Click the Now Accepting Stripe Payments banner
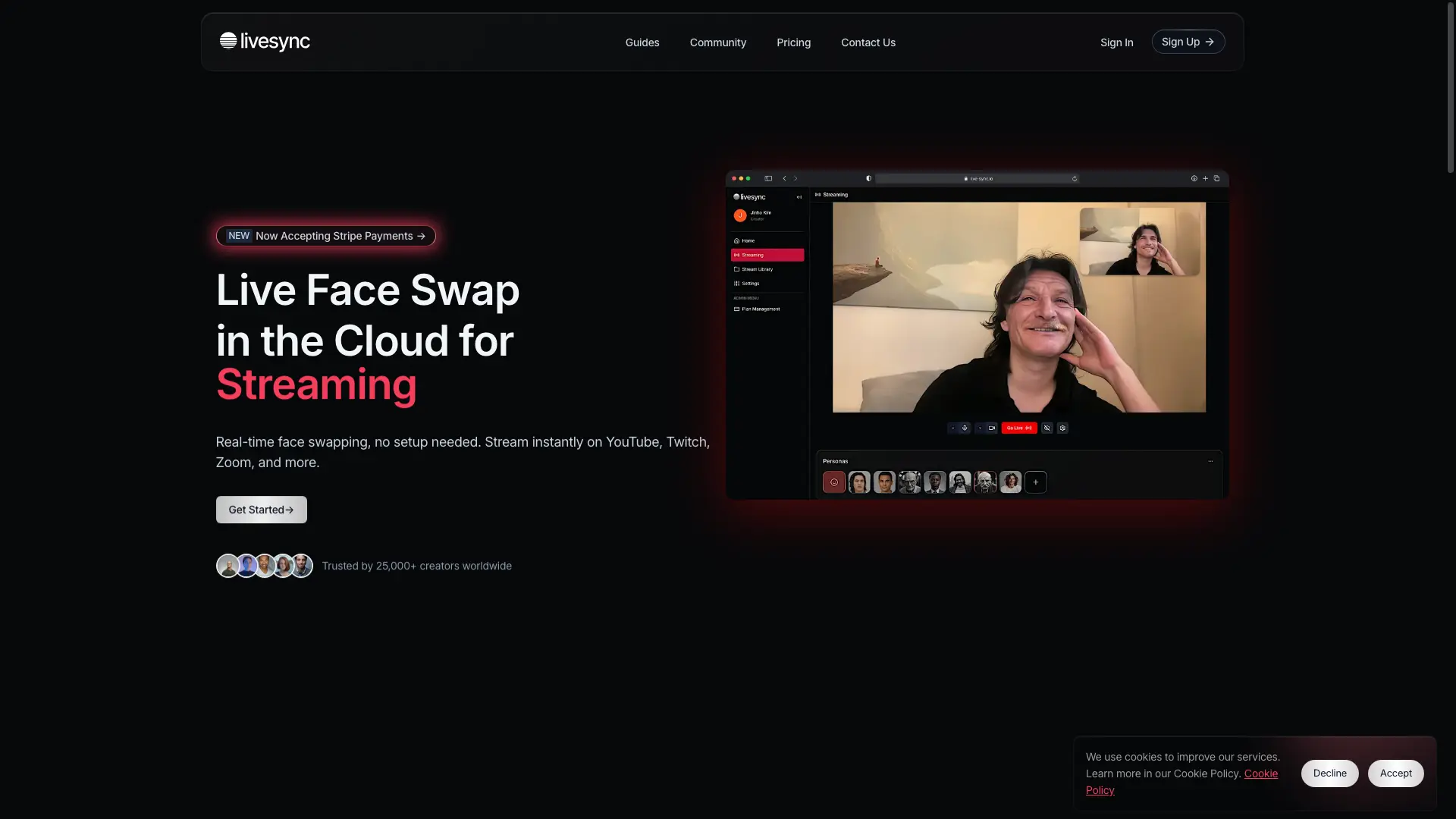 point(326,236)
